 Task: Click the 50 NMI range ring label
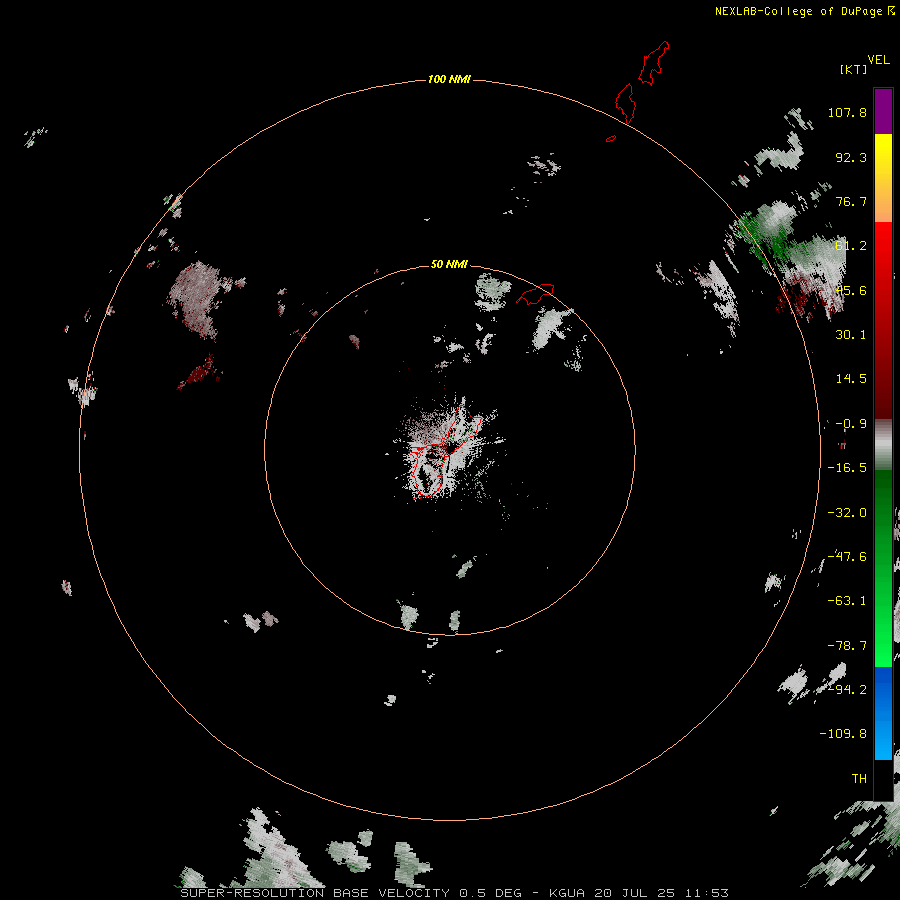coord(449,264)
